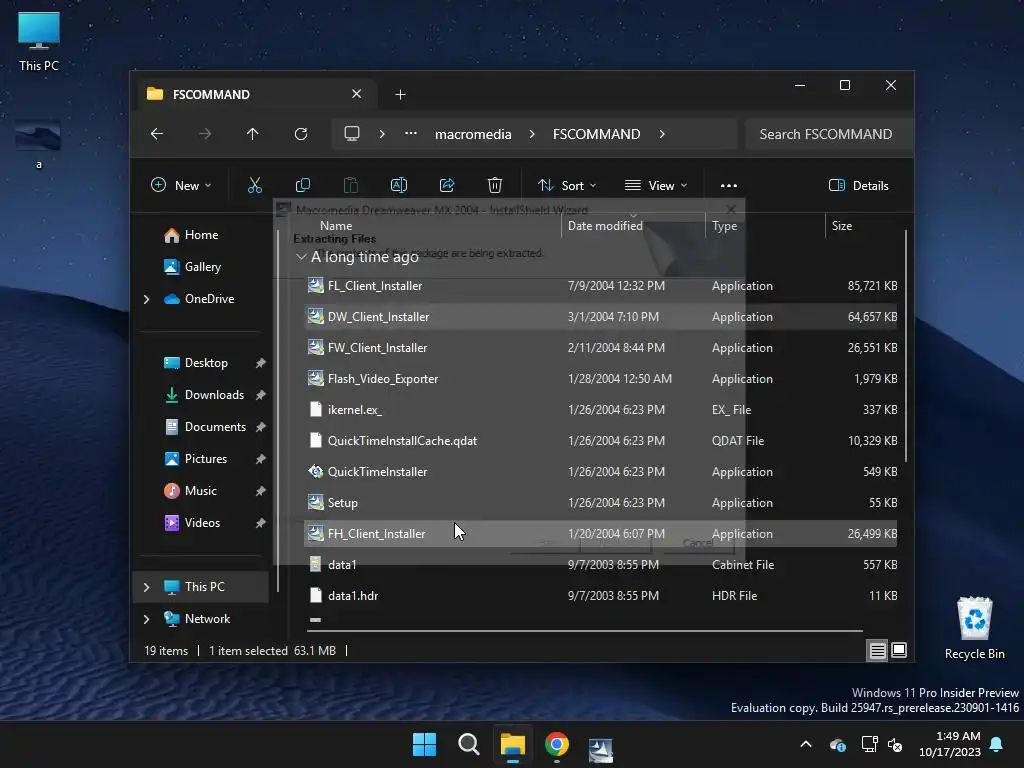Open the View dropdown
Screen dimensions: 1024x768
pos(656,185)
